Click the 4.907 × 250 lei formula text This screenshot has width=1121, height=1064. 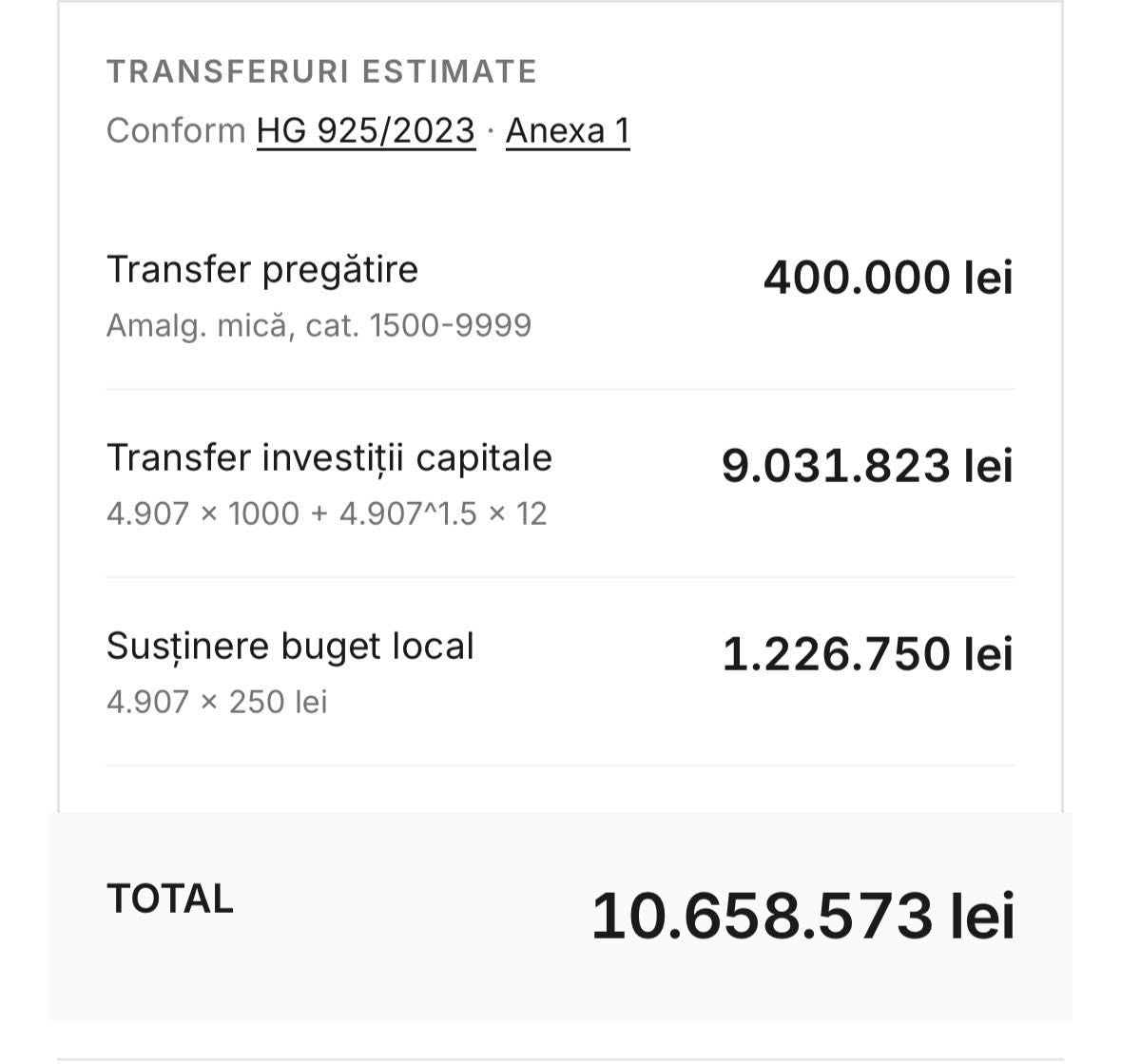click(x=217, y=702)
